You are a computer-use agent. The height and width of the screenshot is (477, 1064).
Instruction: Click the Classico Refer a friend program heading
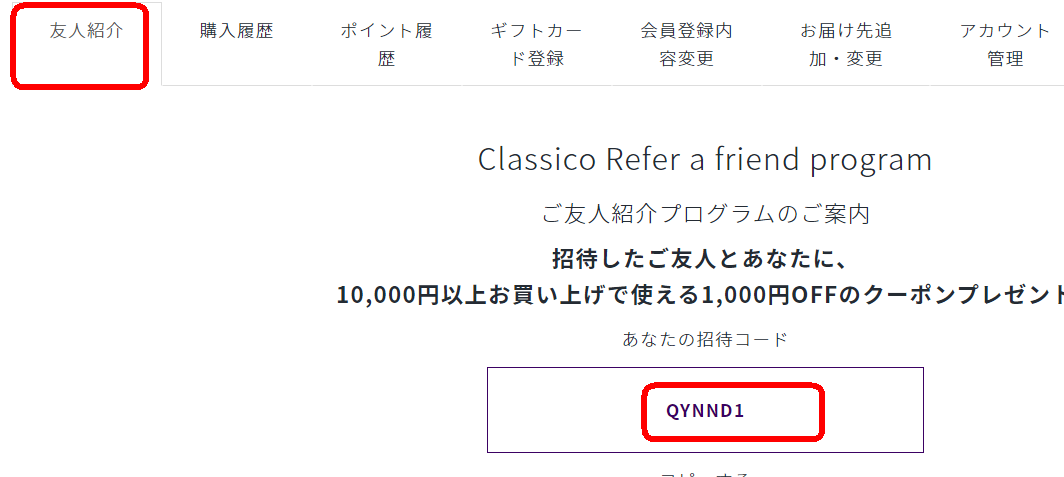point(704,160)
